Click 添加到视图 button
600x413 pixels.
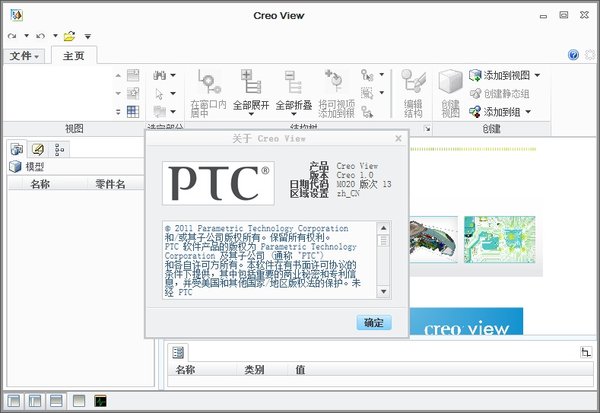click(499, 75)
